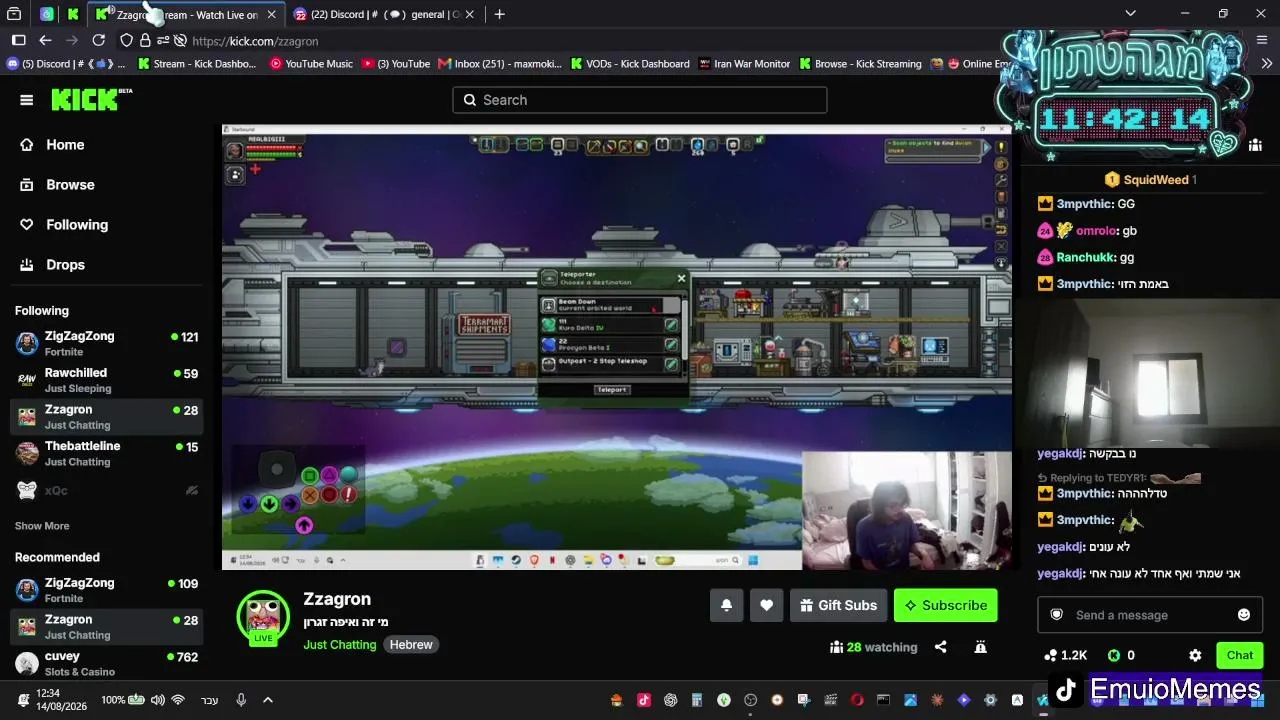Viewport: 1280px width, 720px height.
Task: Switch to the Discord general tab
Action: coord(378,14)
